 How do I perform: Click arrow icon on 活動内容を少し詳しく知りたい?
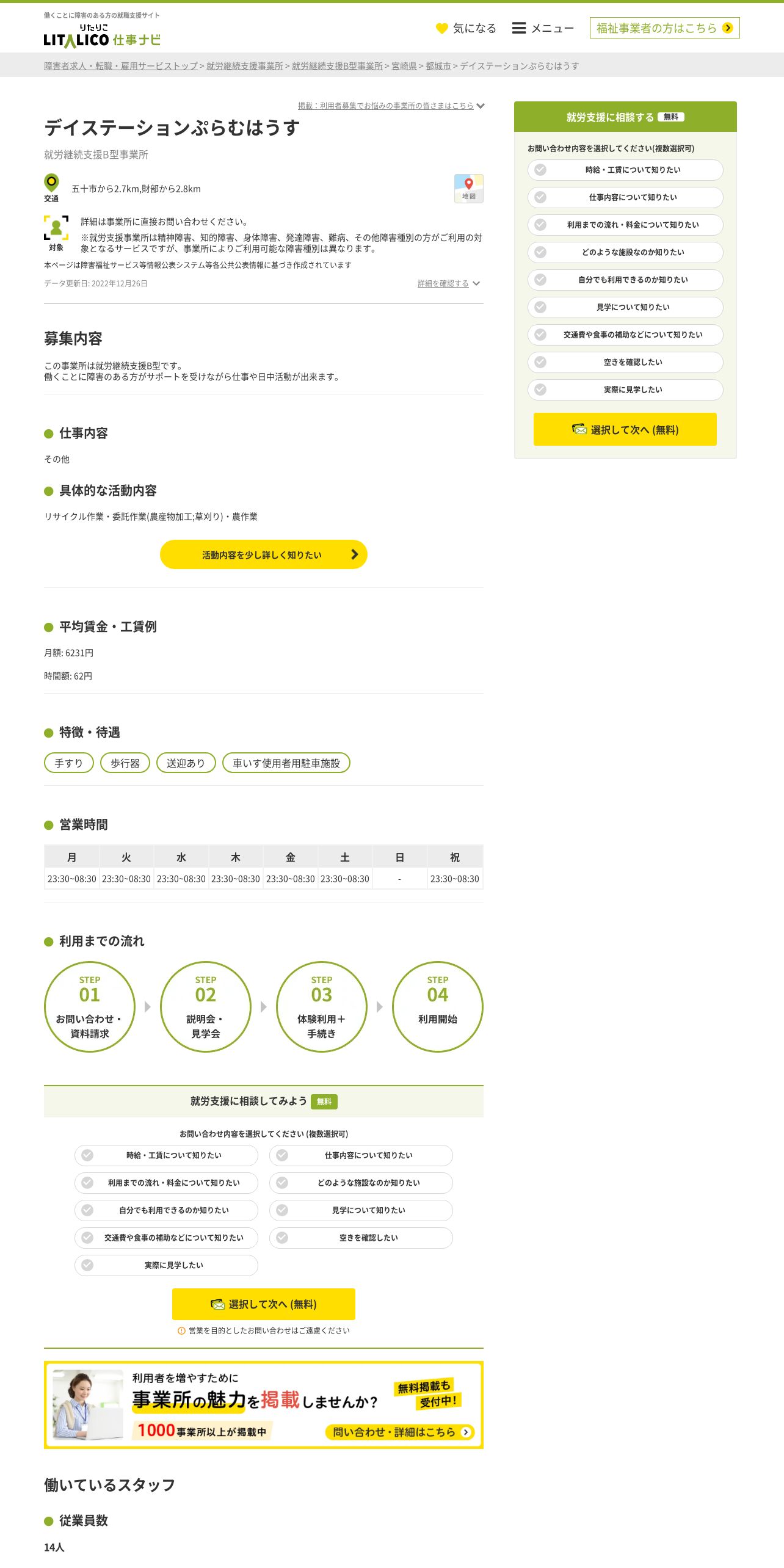(x=354, y=554)
